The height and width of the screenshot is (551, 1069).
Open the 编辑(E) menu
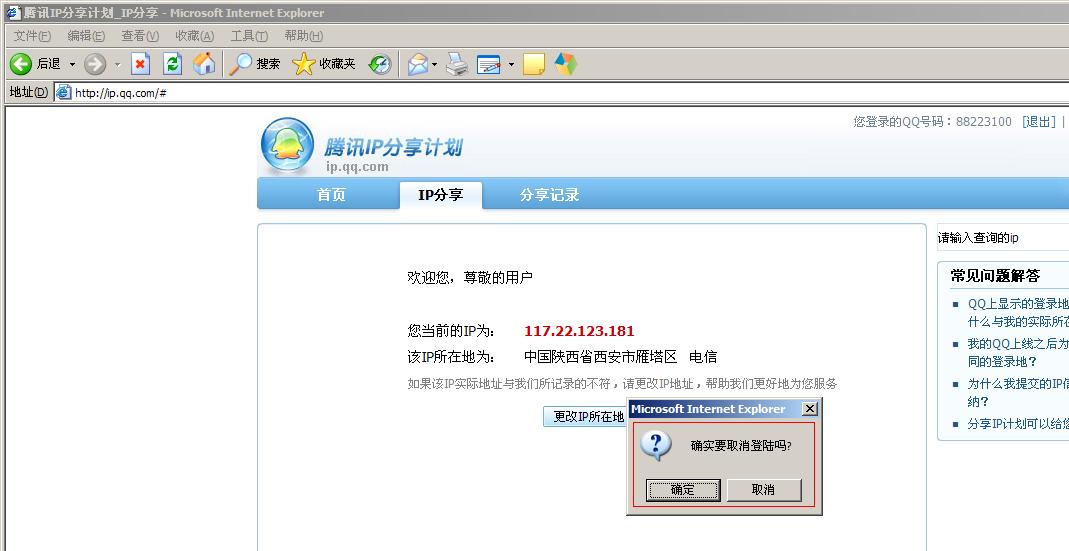tap(86, 35)
